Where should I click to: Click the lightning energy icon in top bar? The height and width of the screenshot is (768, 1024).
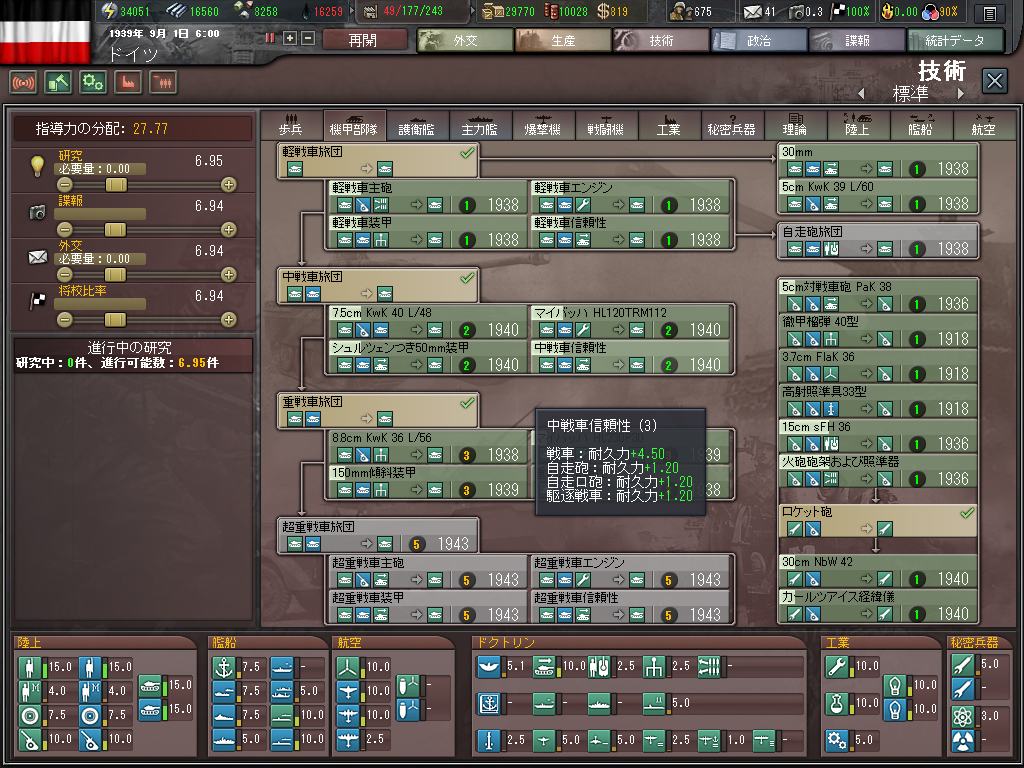point(109,11)
